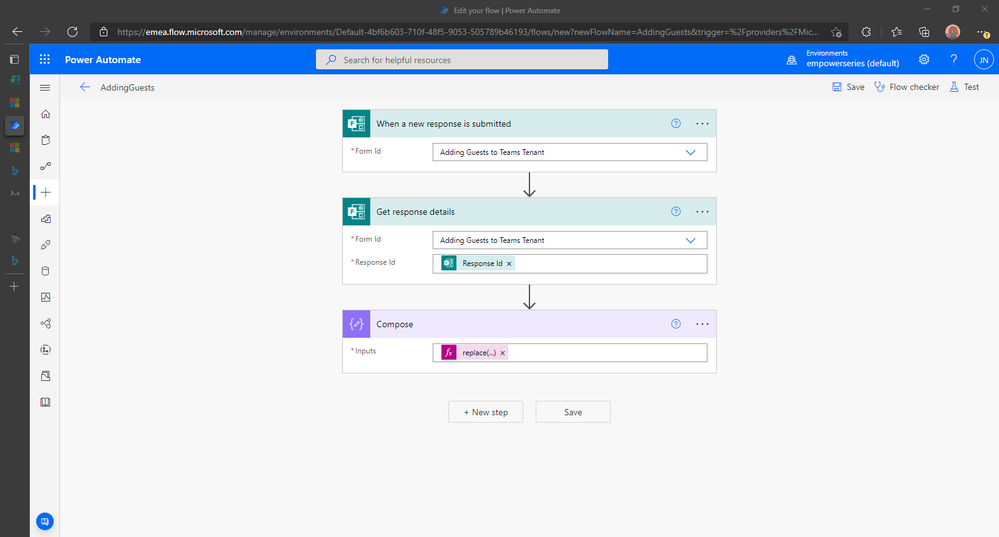The image size is (999, 537).
Task: Open a new vertical tab with plus
Action: [14, 287]
